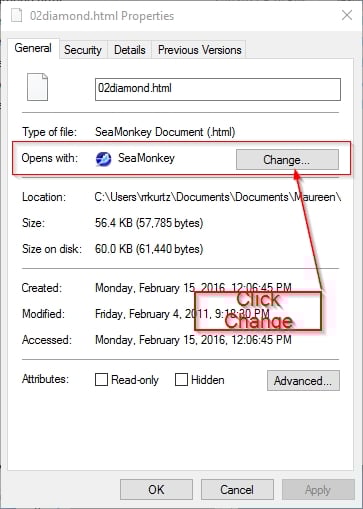The width and height of the screenshot is (363, 509).
Task: Tick the Read-only attribute checkbox
Action: pos(101,379)
